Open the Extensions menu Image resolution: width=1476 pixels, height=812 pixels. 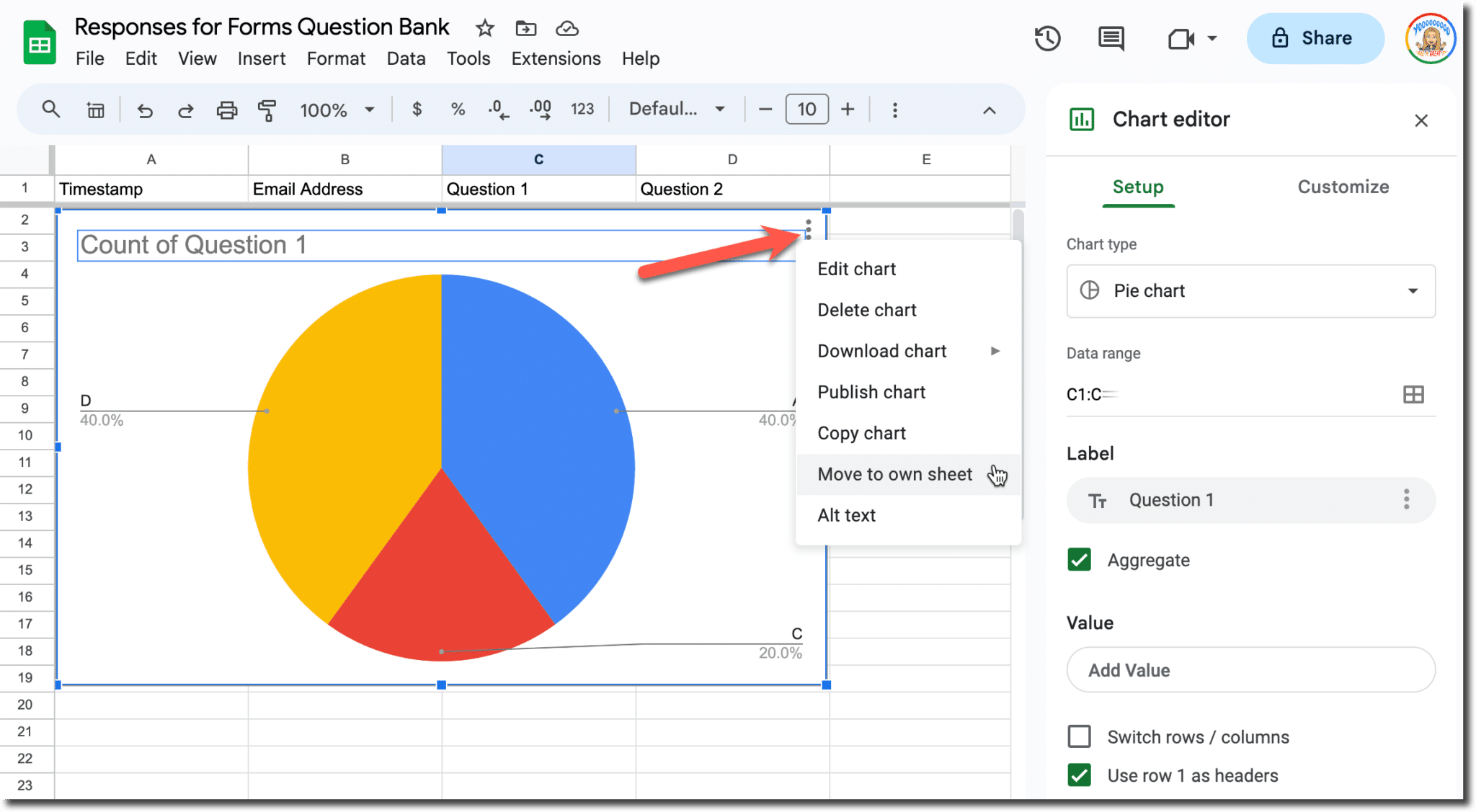pyautogui.click(x=556, y=58)
